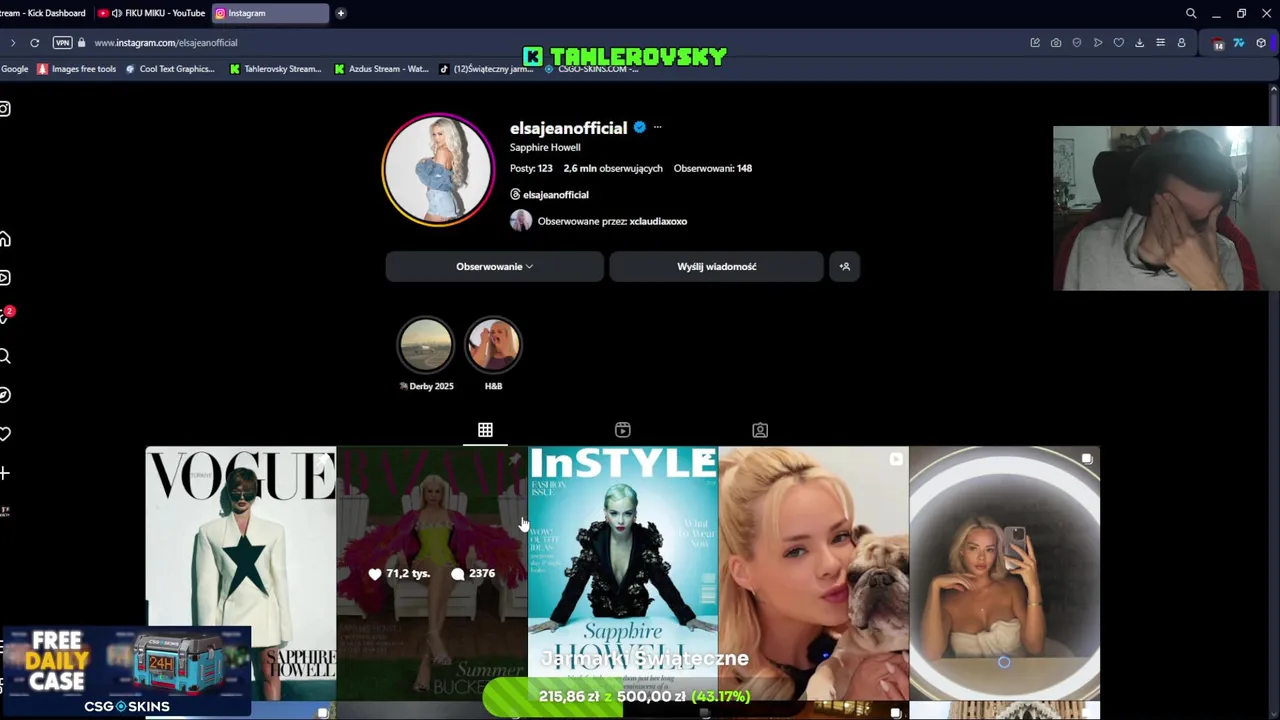Screen dimensions: 1280x720
Task: Open the InStyle cover post
Action: (x=623, y=573)
